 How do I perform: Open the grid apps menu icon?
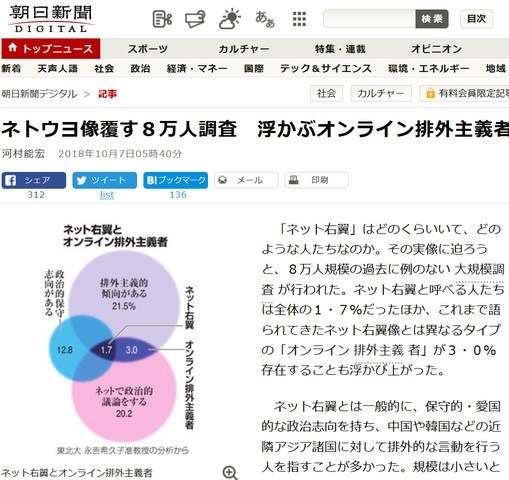299,19
